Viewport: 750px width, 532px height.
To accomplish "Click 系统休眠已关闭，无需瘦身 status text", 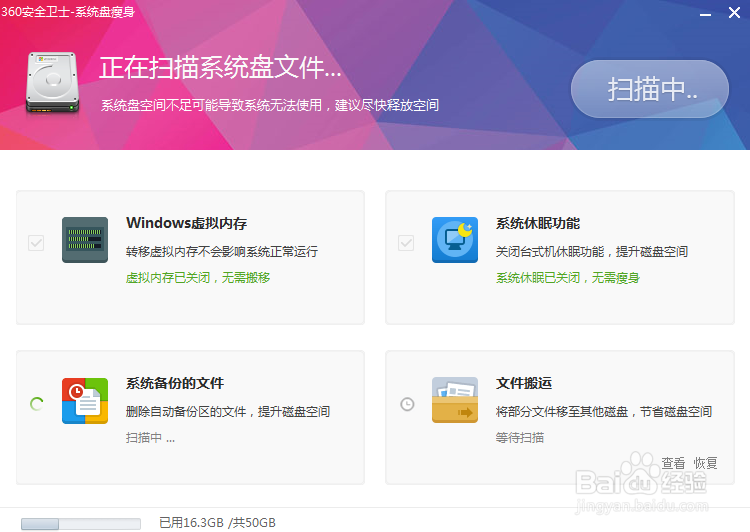I will click(x=568, y=277).
